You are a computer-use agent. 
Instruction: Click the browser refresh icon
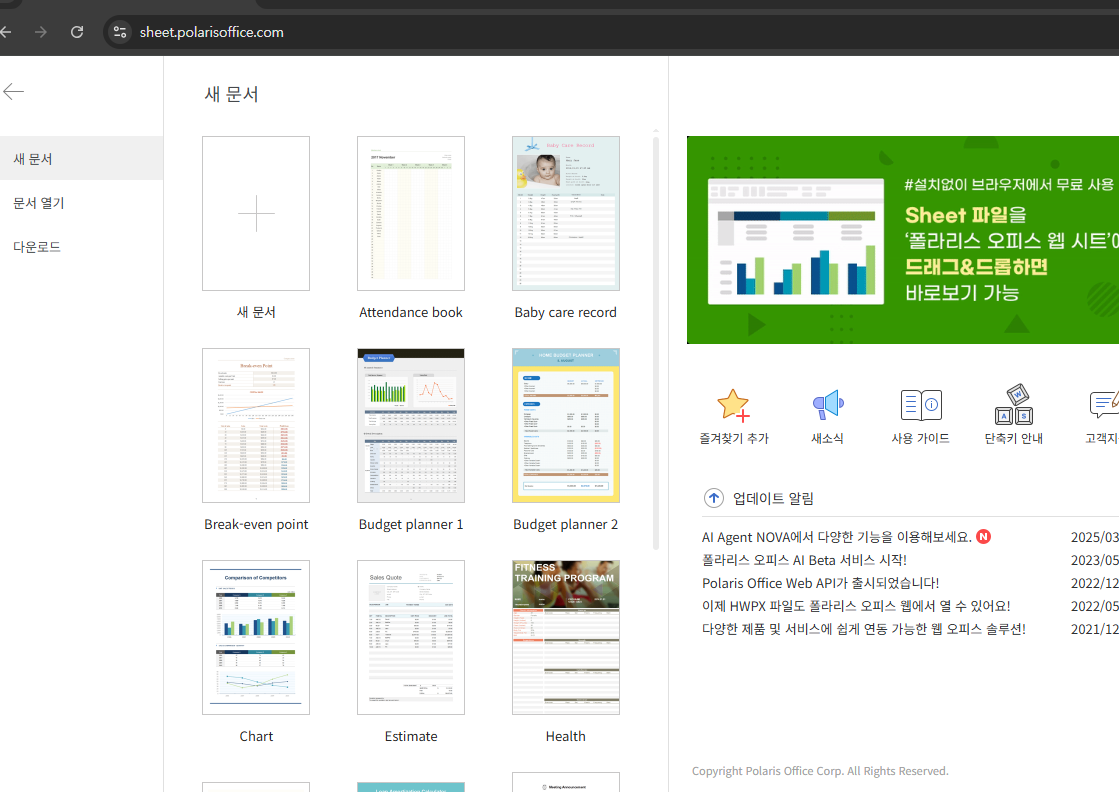(77, 31)
